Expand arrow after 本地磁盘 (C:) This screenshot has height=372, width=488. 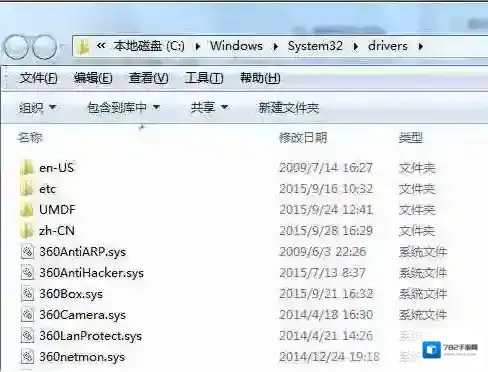(x=198, y=46)
